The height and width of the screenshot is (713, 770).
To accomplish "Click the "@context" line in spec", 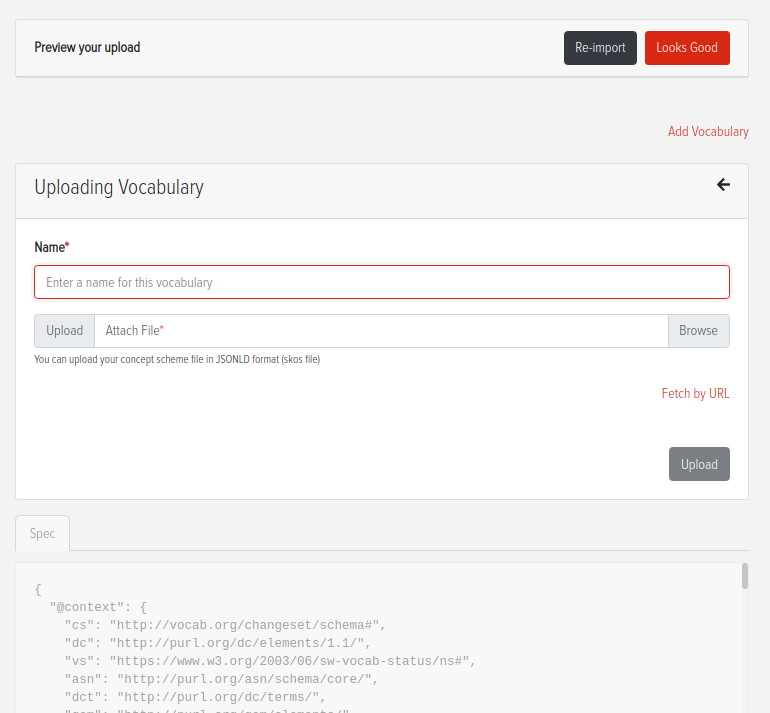I will coord(98,607).
